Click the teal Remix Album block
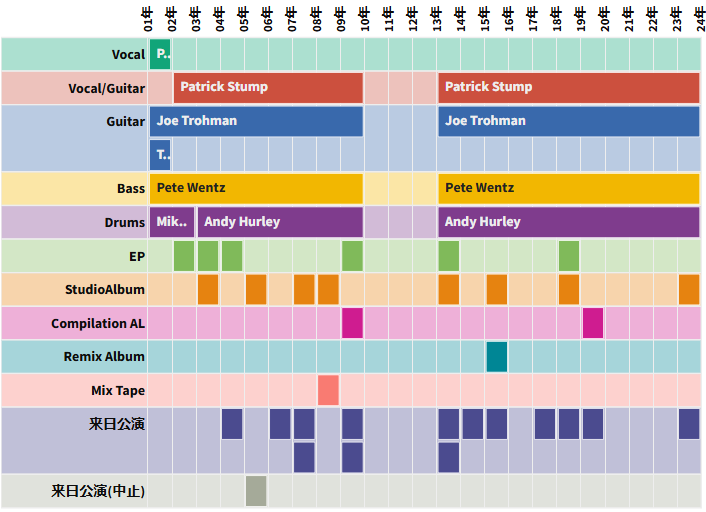Screen dimensions: 706x512 coord(496,356)
